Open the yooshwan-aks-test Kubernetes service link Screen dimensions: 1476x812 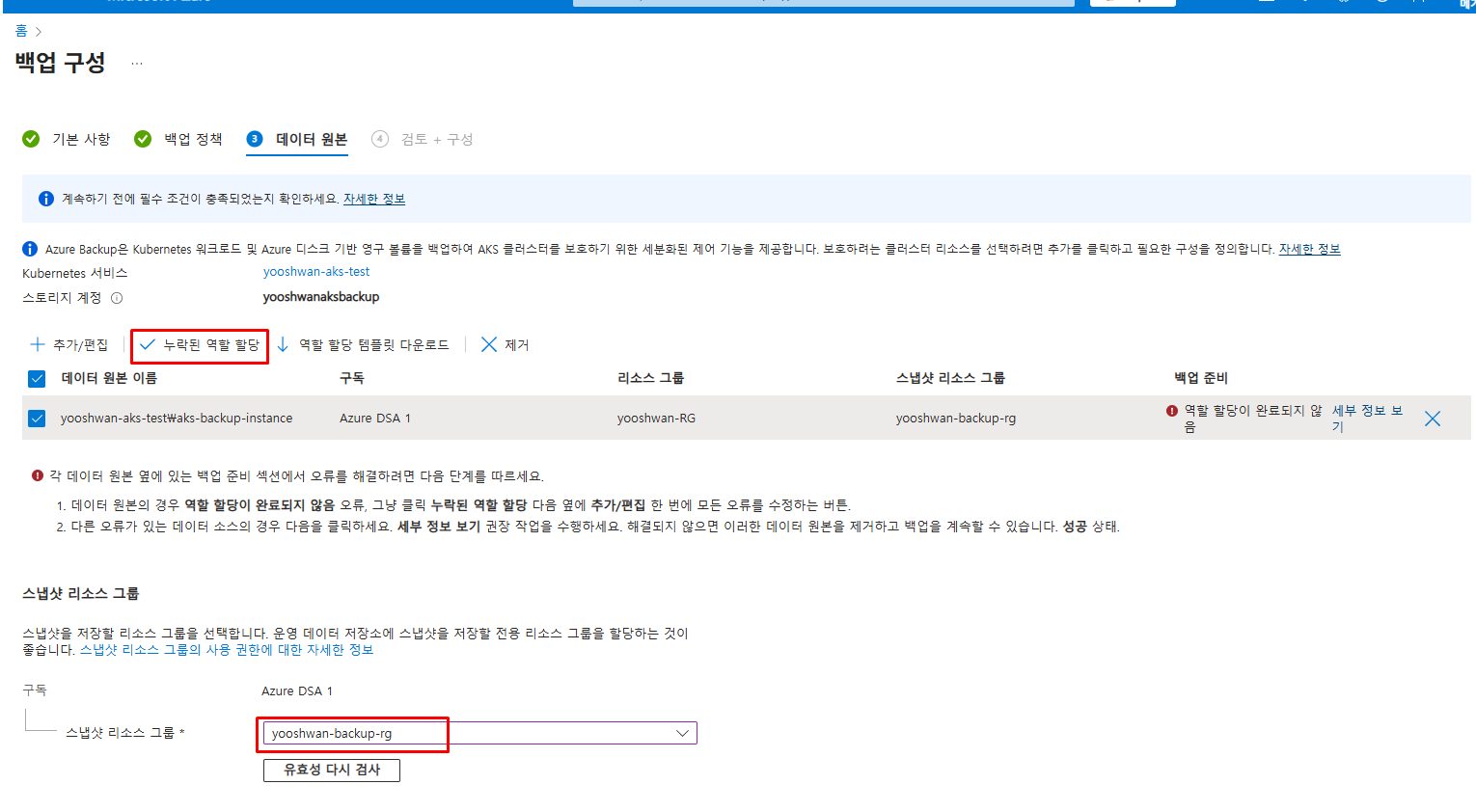pos(316,272)
